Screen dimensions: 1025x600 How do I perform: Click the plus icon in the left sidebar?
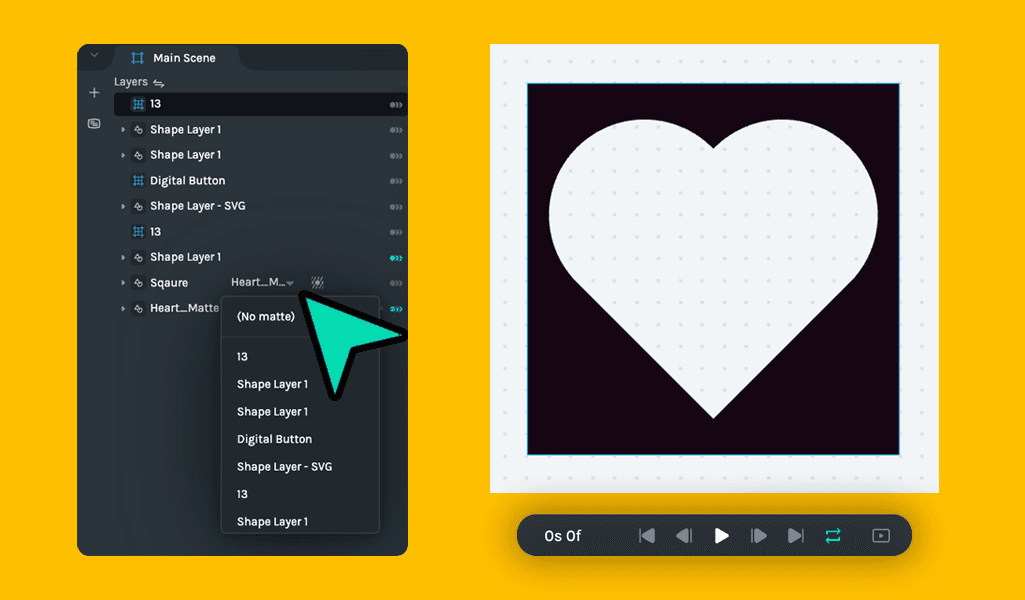[x=93, y=92]
